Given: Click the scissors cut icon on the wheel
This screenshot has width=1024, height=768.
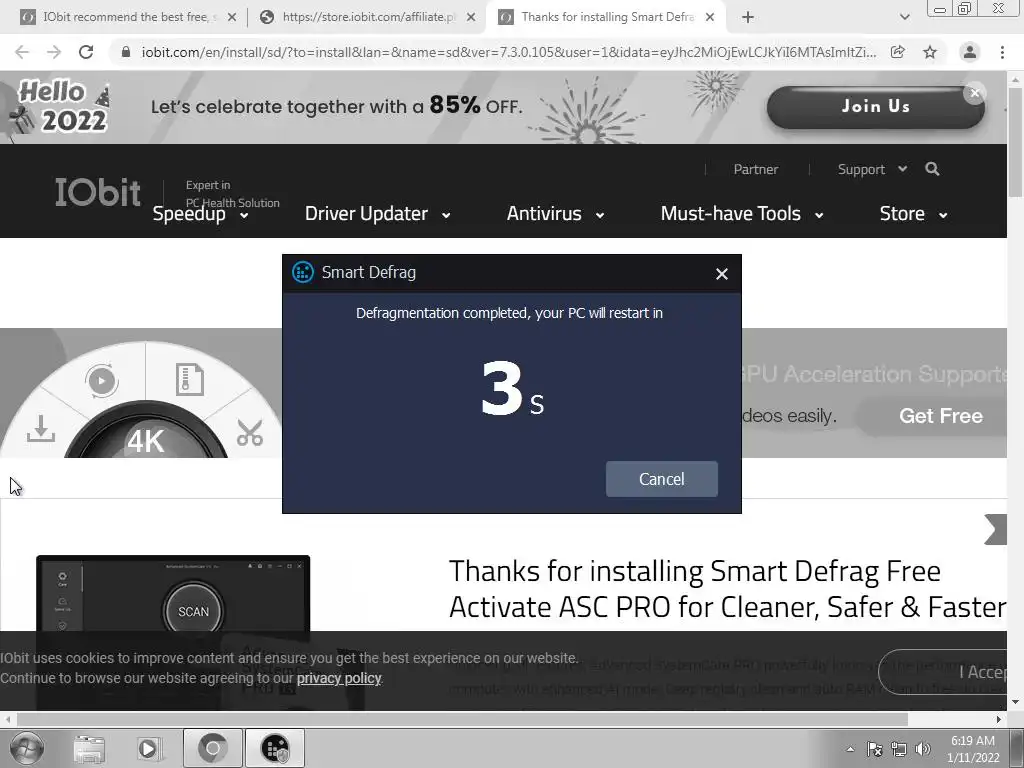Looking at the screenshot, I should (249, 432).
